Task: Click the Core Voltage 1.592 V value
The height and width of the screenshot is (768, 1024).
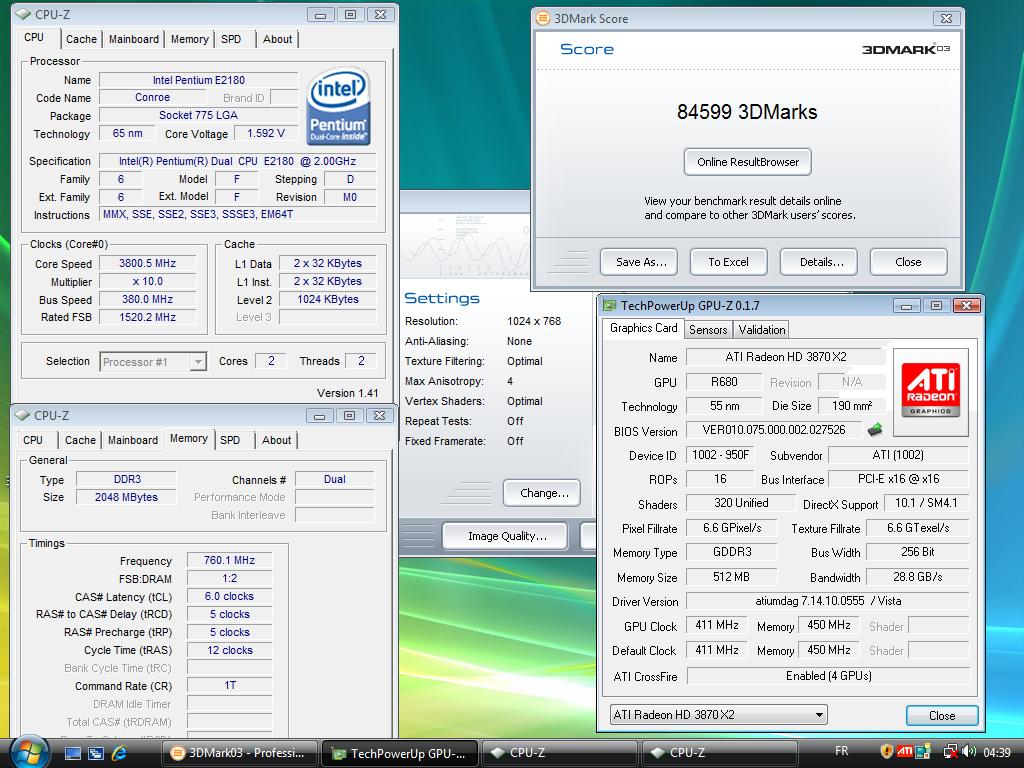Action: 266,133
